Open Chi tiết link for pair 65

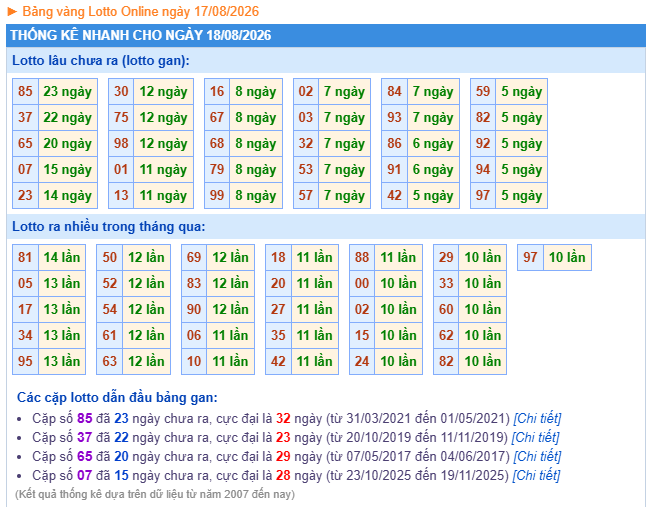pos(537,456)
